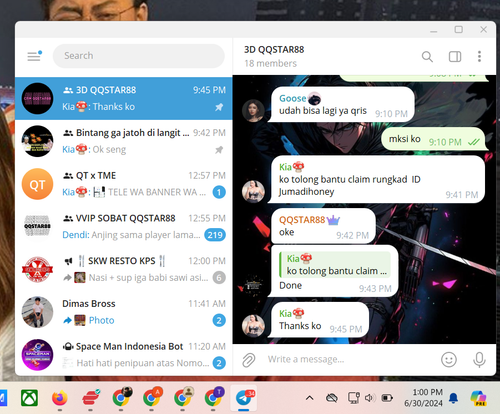Click sender name Goose in chat
500x414 pixels.
click(292, 98)
